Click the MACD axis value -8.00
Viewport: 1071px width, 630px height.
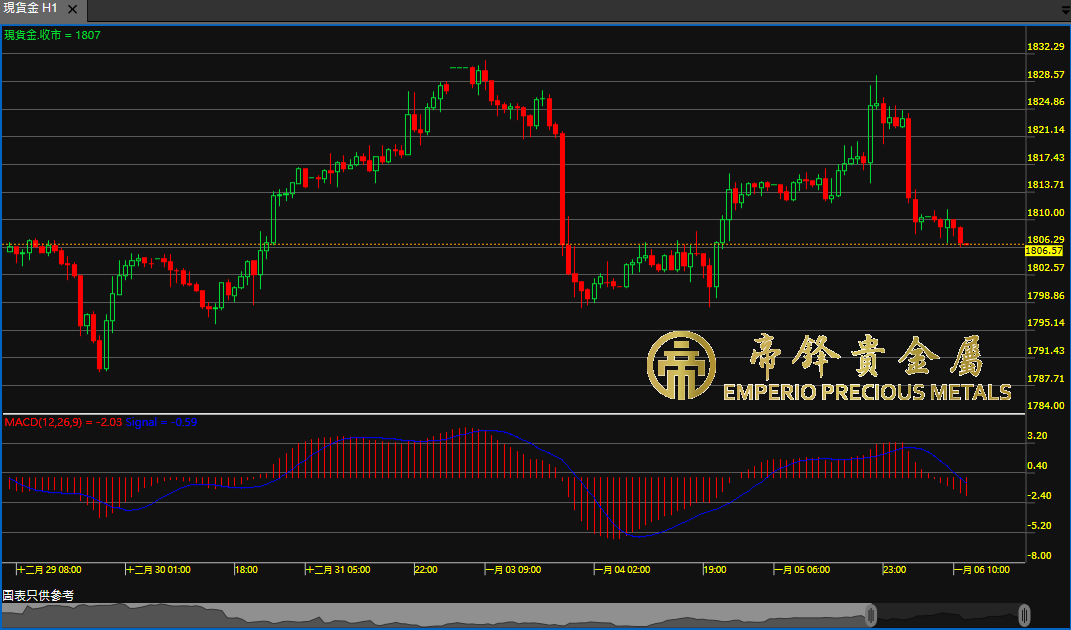pyautogui.click(x=1039, y=556)
